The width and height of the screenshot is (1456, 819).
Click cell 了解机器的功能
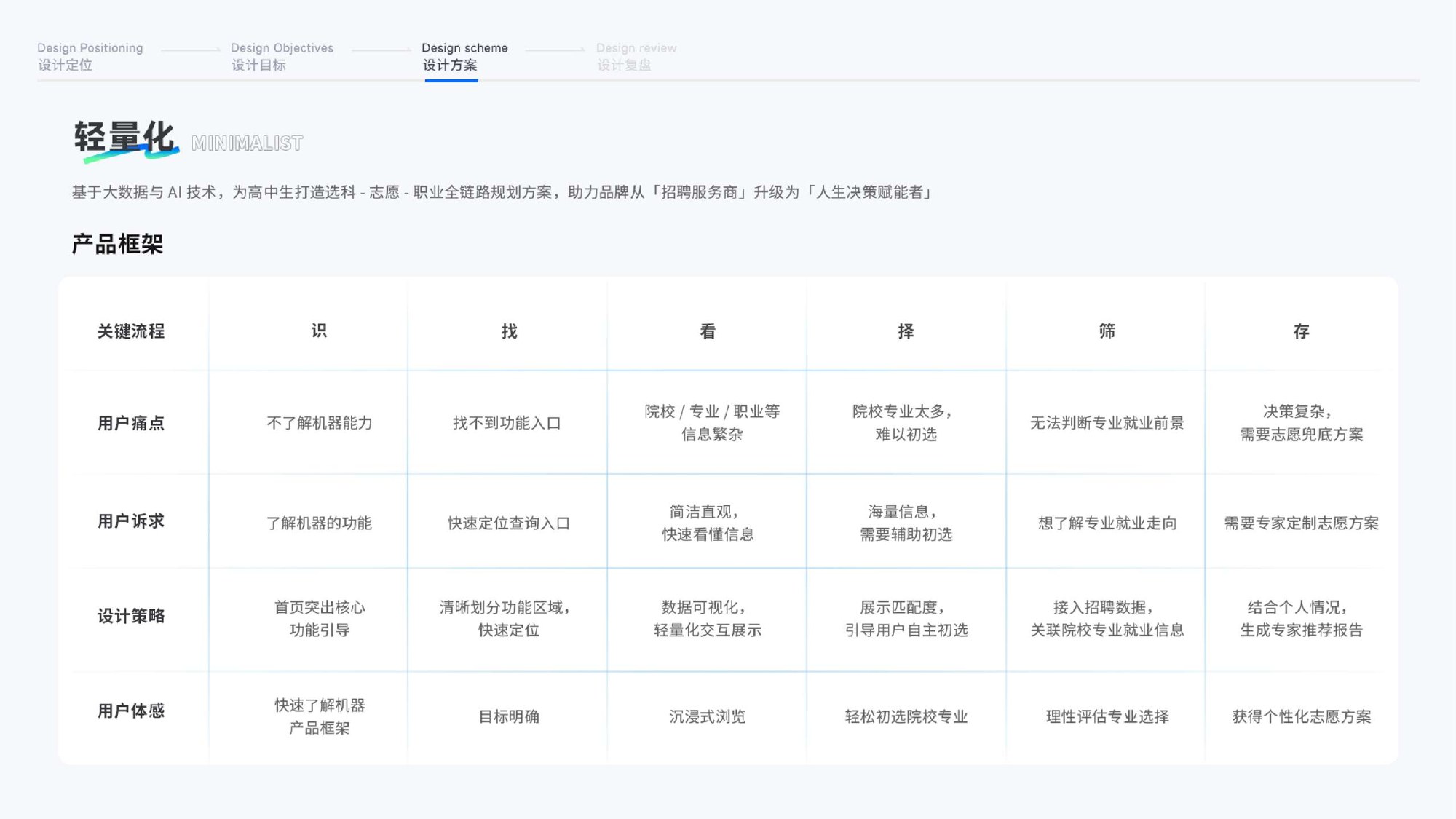point(319,523)
